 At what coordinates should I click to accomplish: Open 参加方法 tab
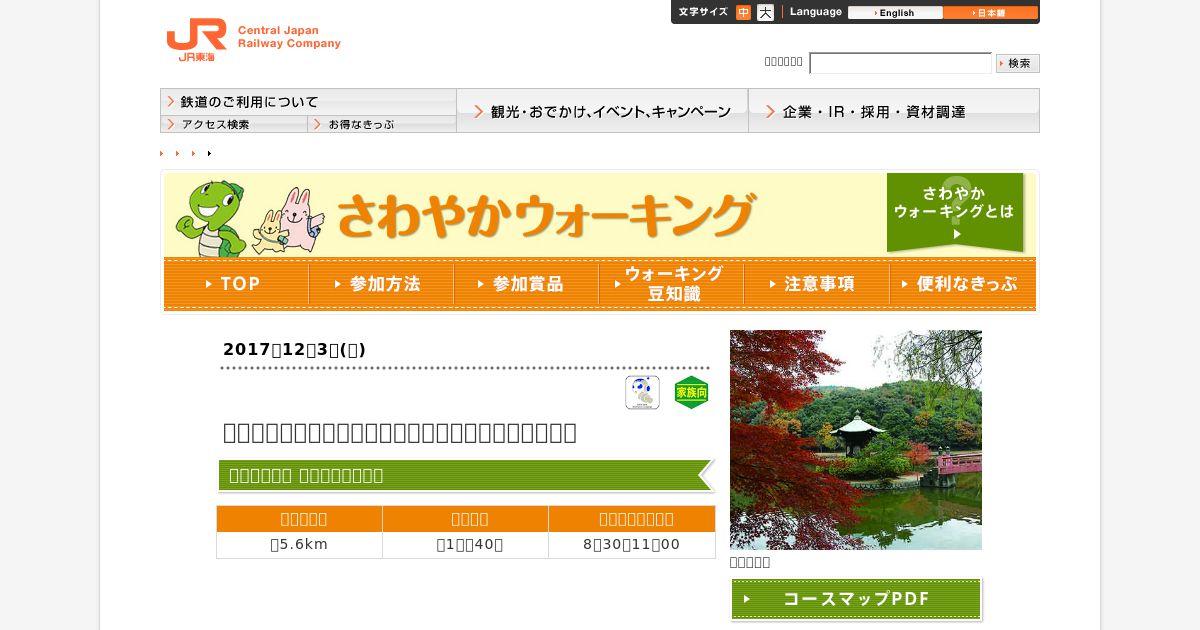point(381,284)
